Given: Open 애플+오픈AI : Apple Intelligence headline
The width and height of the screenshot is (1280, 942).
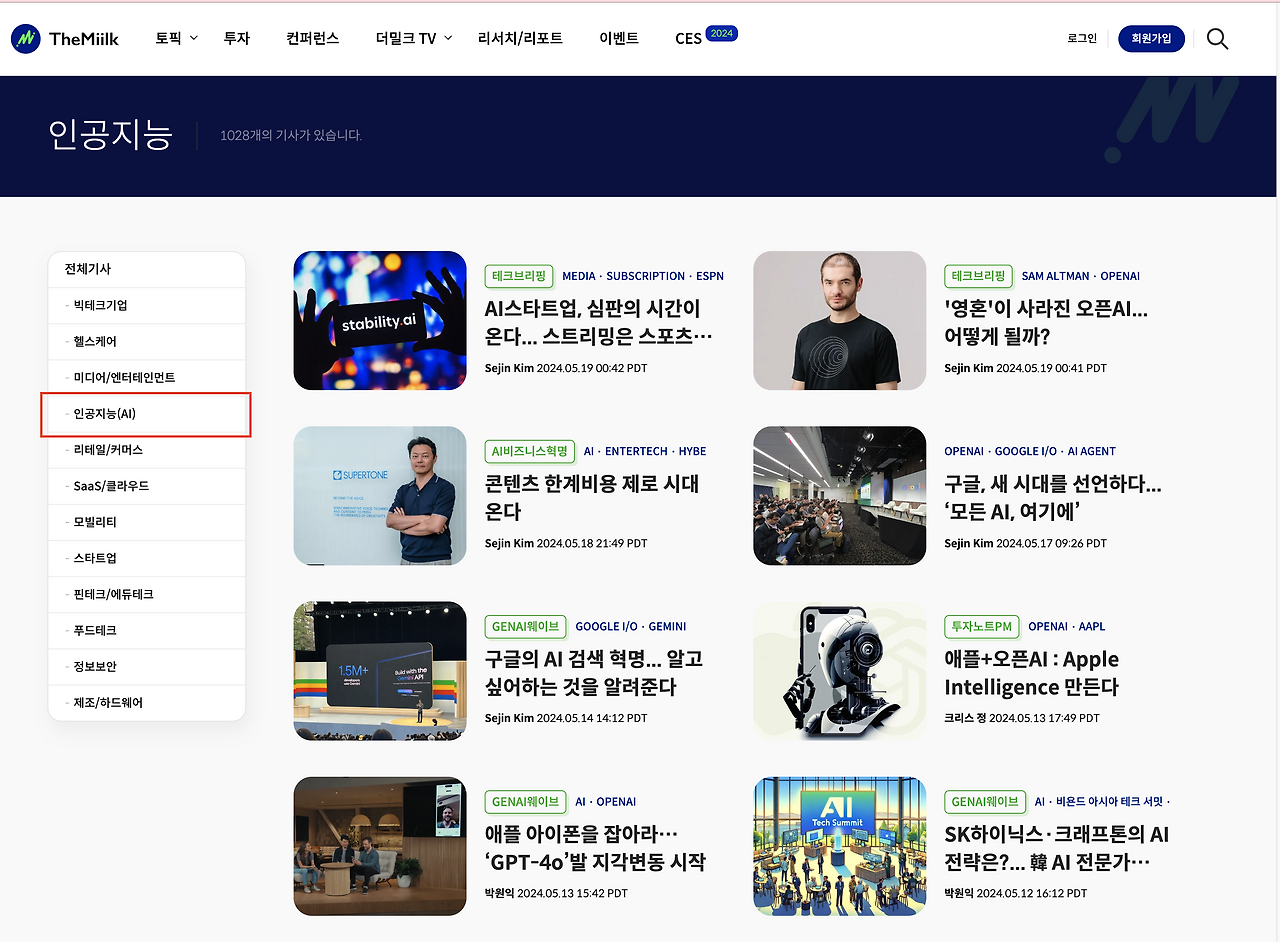Looking at the screenshot, I should coord(1032,673).
